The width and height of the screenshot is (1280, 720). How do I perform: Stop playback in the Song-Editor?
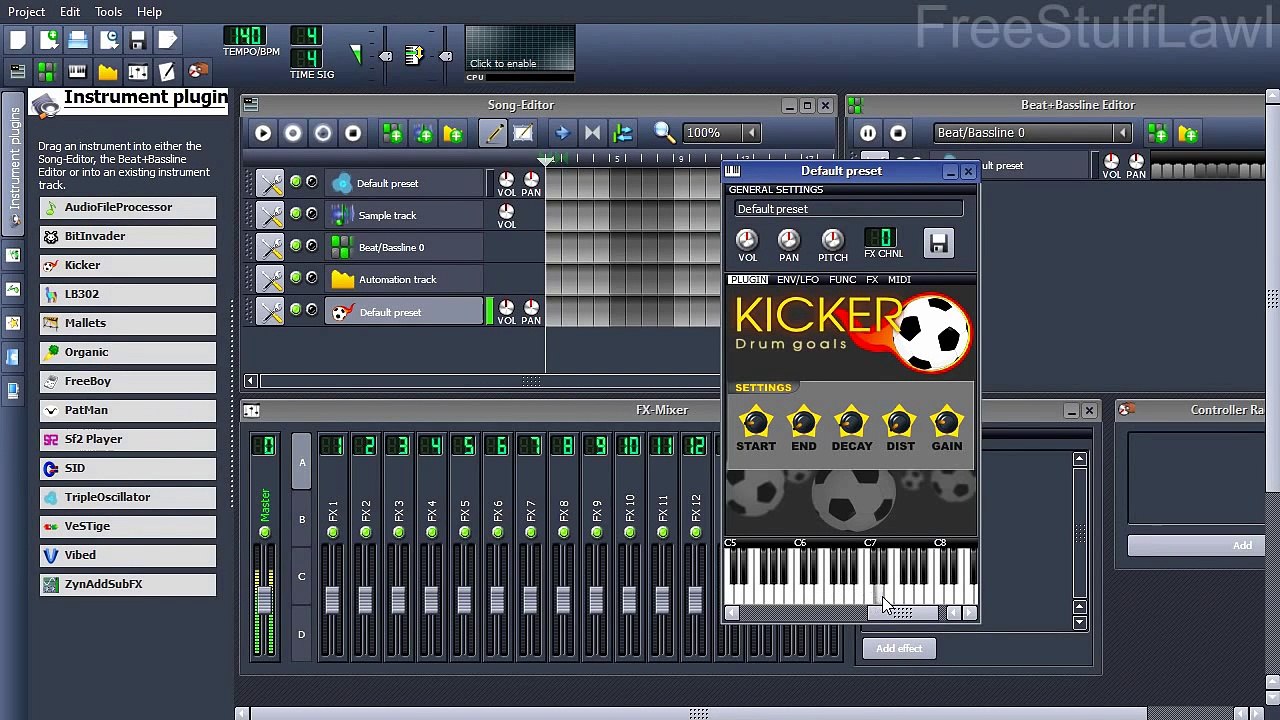coord(353,133)
